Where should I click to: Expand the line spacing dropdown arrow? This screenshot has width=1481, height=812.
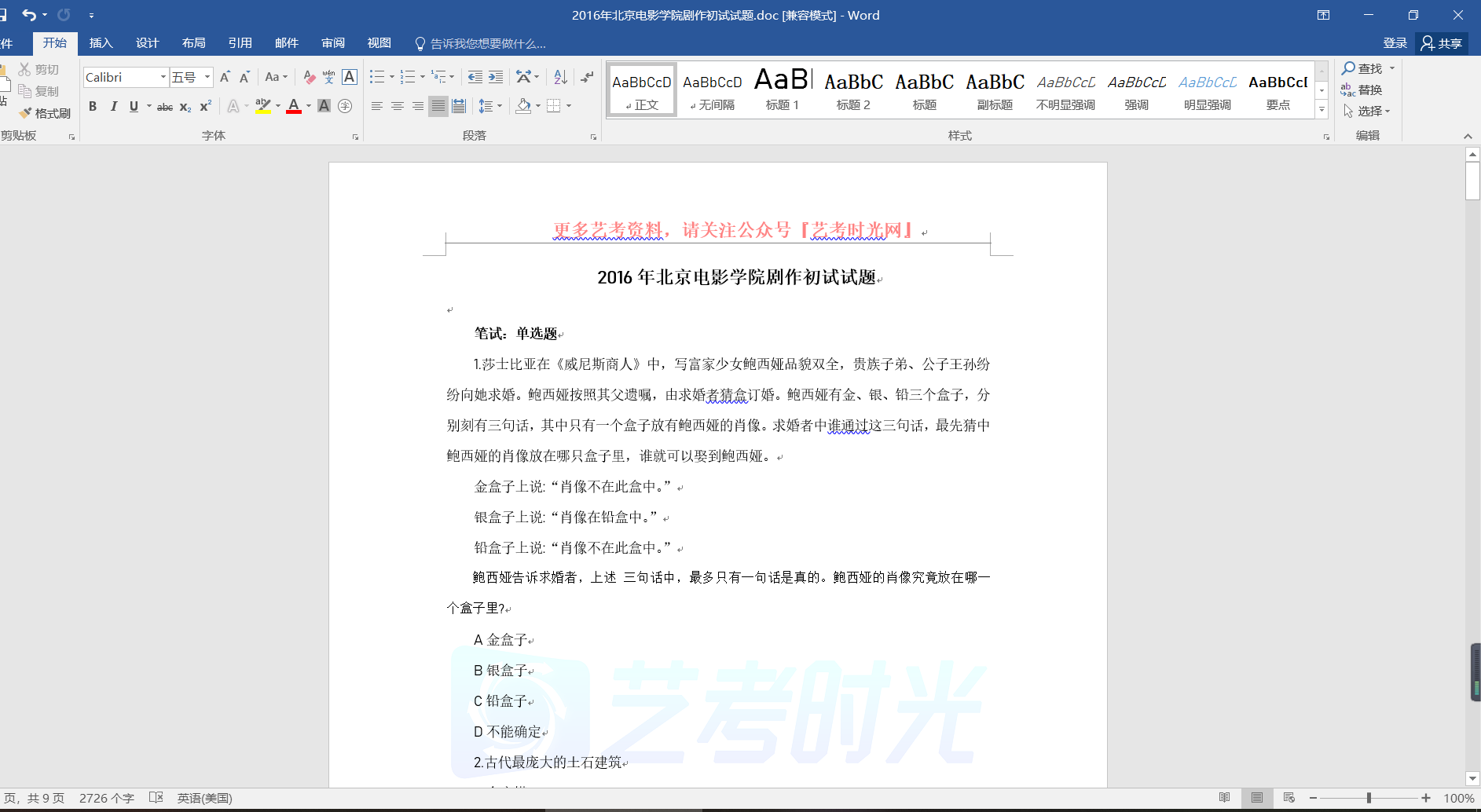(500, 106)
